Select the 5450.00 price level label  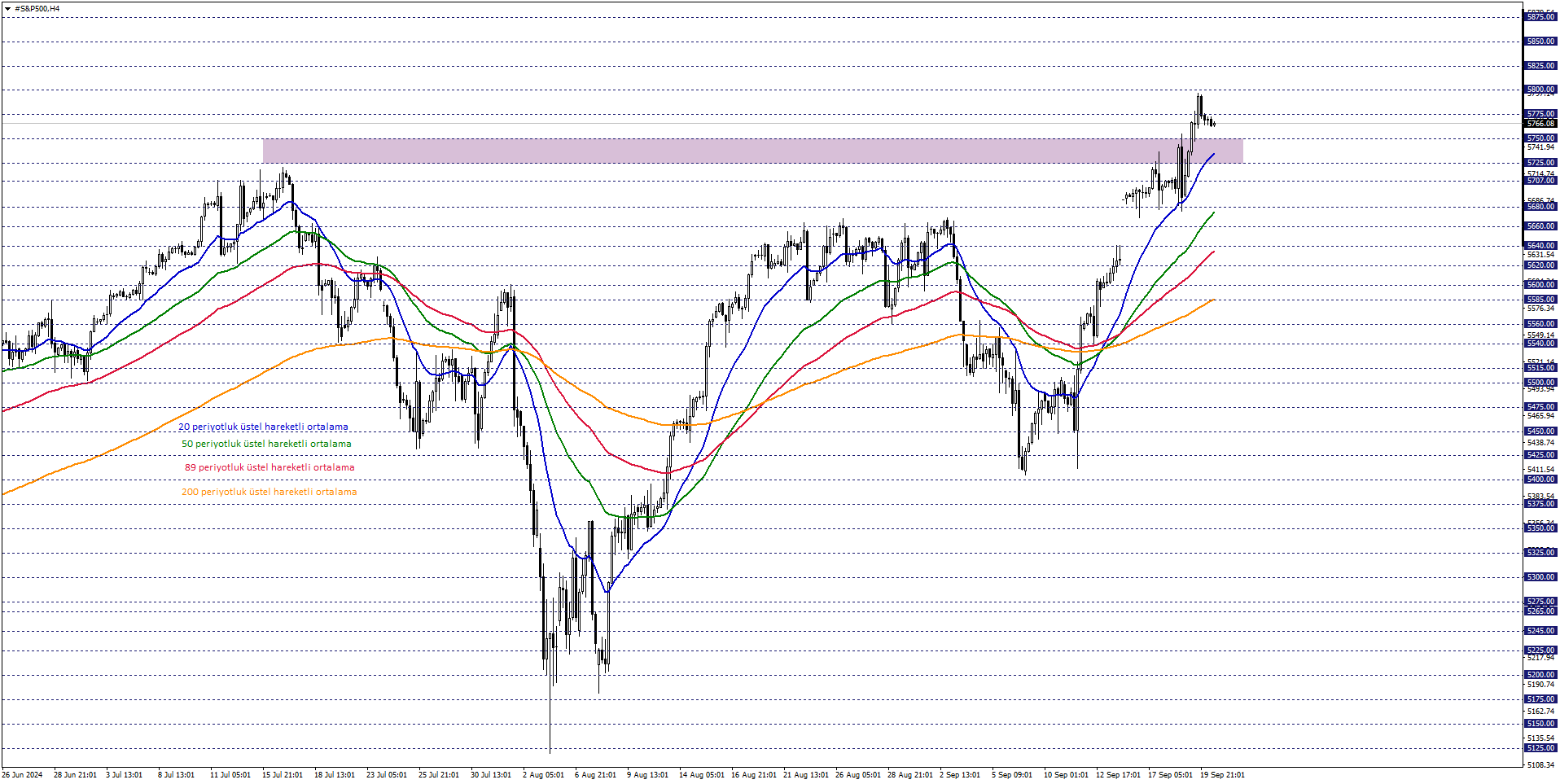pyautogui.click(x=1540, y=431)
